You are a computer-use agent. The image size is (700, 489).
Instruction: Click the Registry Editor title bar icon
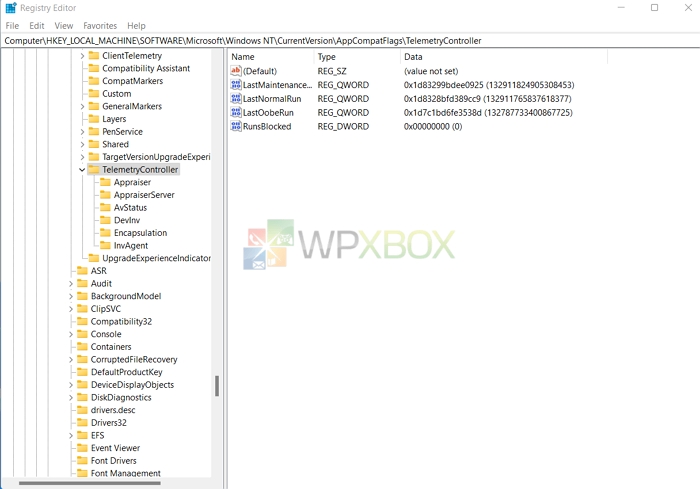(x=11, y=8)
